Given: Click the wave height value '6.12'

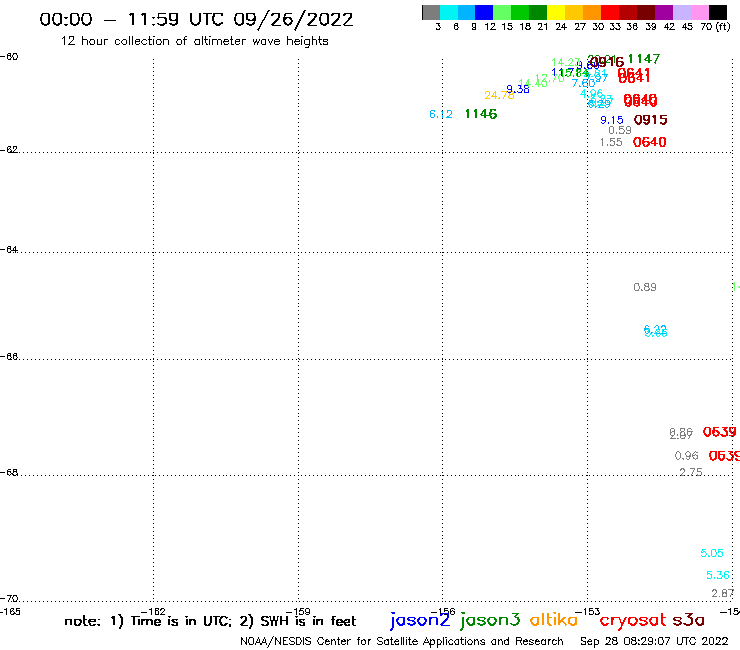Looking at the screenshot, I should click(x=441, y=114).
